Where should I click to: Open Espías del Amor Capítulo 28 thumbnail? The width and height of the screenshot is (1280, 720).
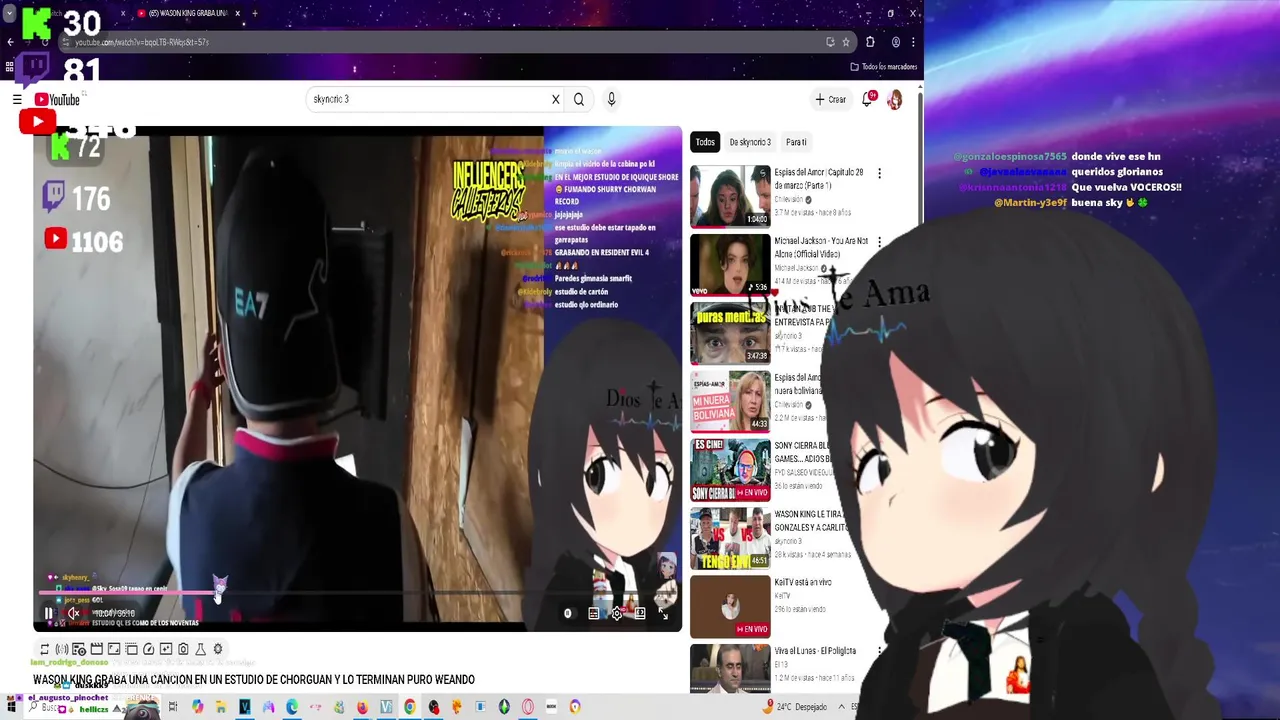pos(730,196)
